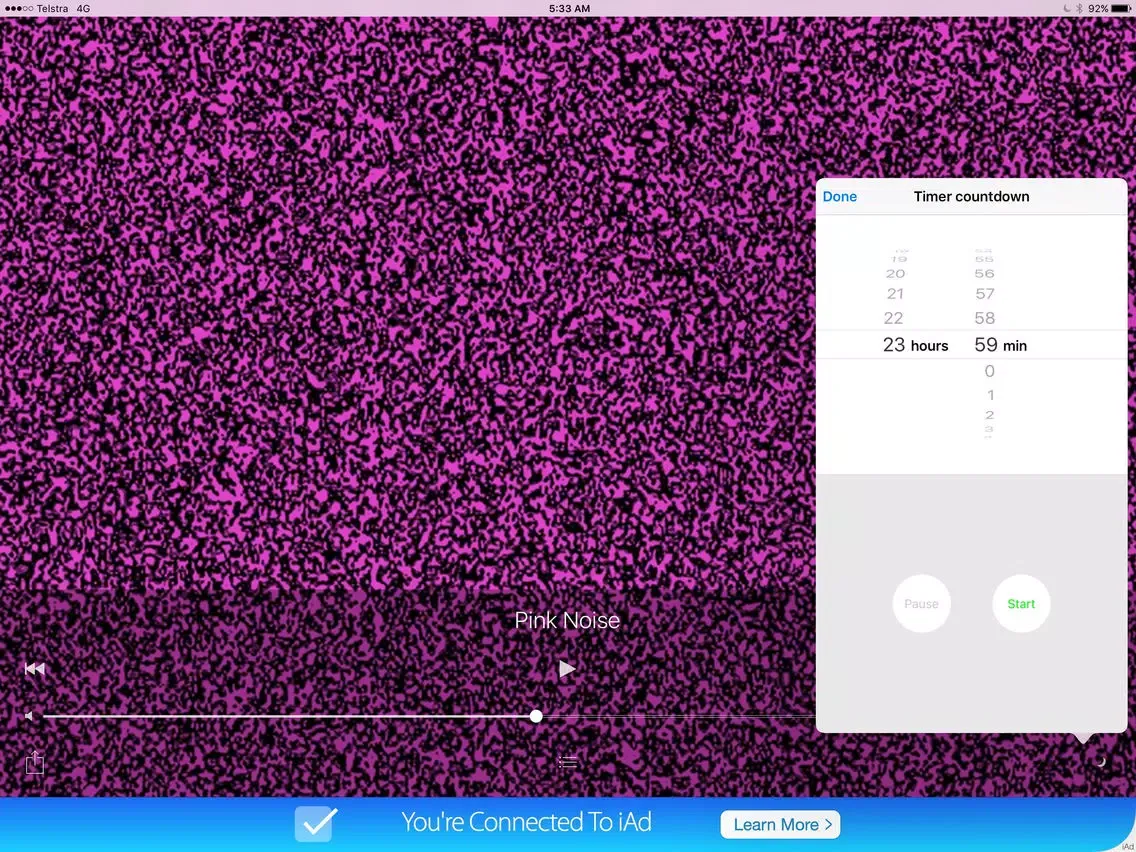Tap the clock showing 5:33 AM

[568, 9]
